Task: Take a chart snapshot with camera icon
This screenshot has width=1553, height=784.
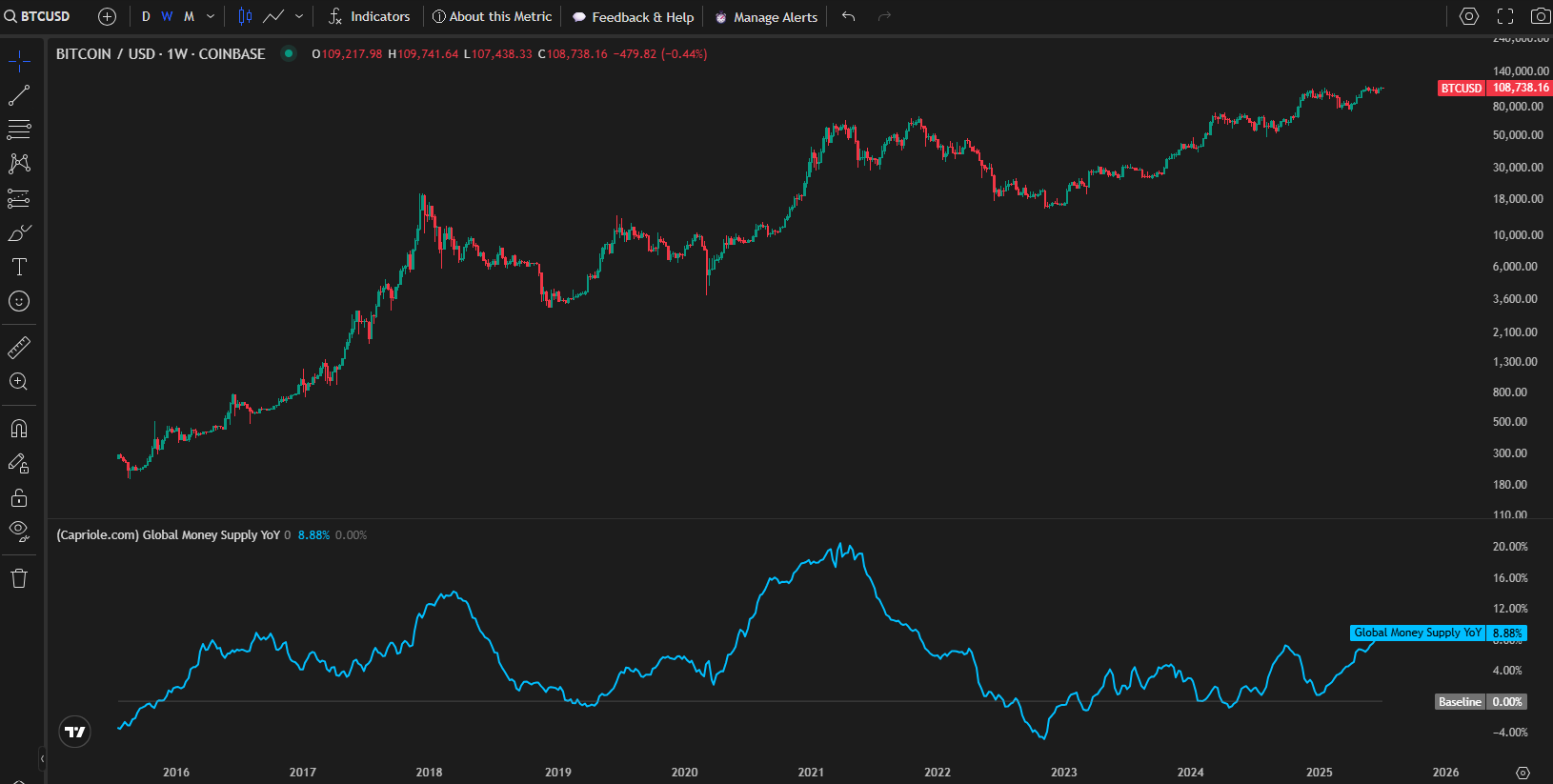Action: coord(1540,16)
